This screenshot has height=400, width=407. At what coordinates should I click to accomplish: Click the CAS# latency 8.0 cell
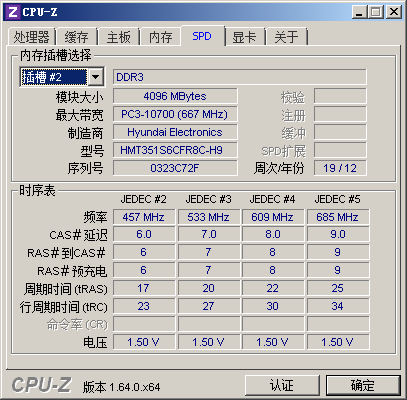click(273, 234)
